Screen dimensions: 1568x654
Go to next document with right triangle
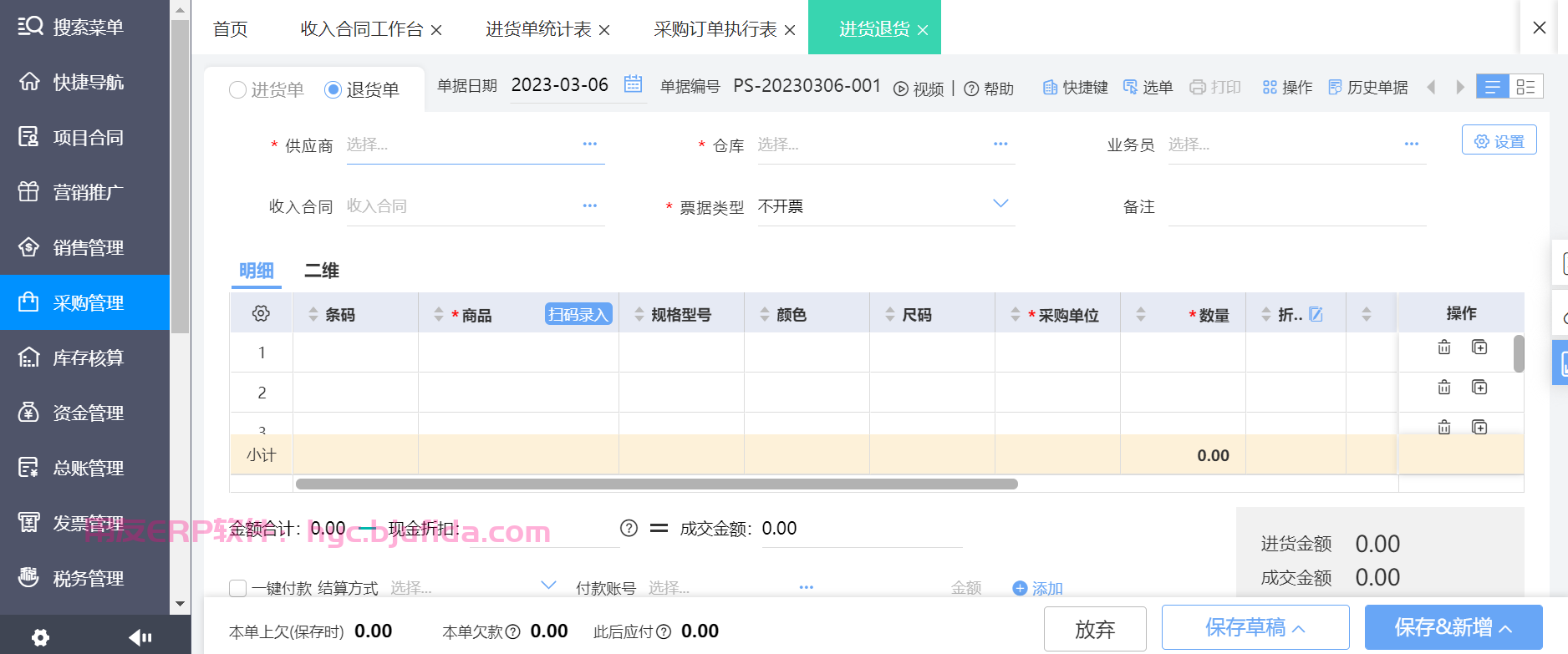(1460, 87)
